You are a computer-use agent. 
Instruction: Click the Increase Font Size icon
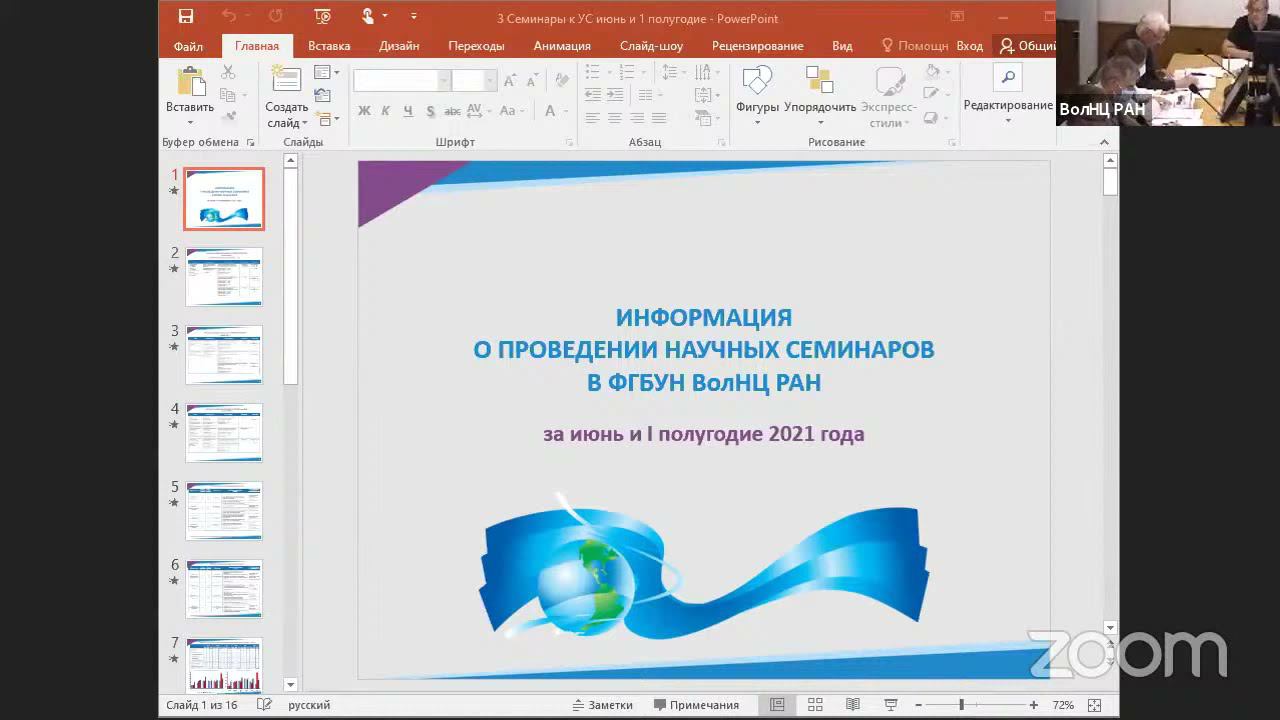[511, 81]
